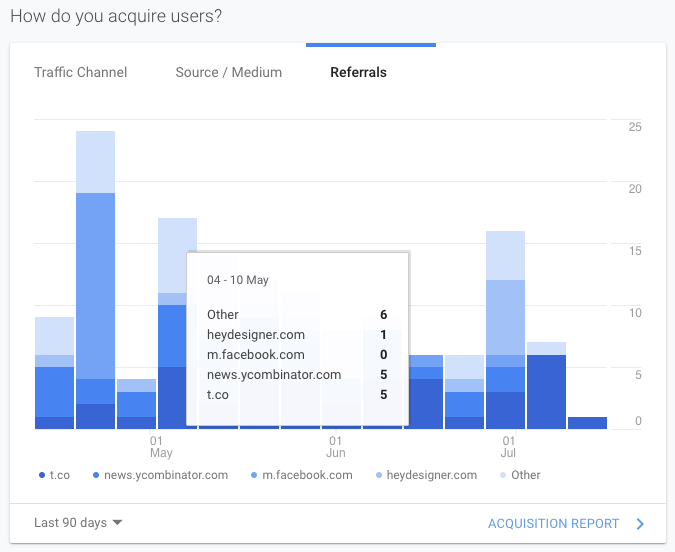Click the 25 y-axis value

[x=635, y=127]
